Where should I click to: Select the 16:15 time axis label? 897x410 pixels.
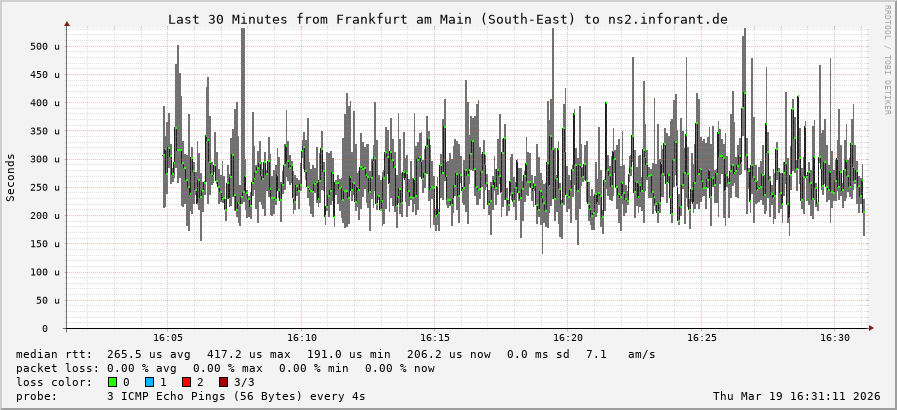point(434,338)
